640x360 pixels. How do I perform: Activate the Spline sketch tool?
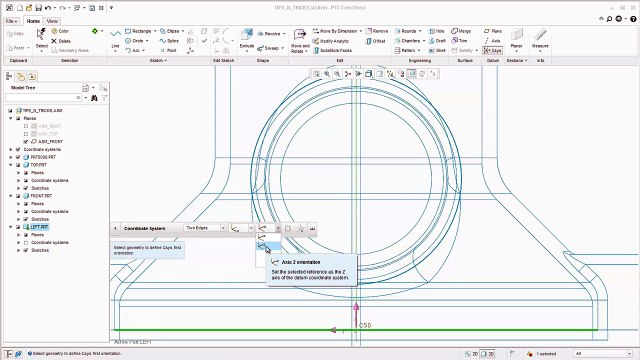pyautogui.click(x=169, y=41)
